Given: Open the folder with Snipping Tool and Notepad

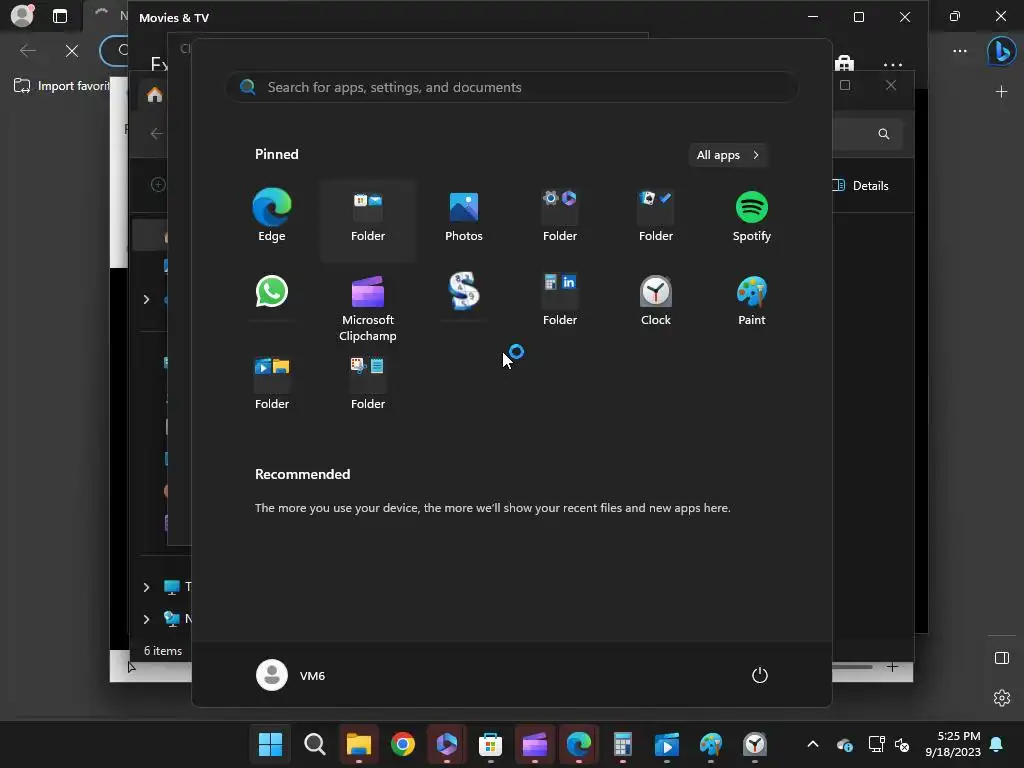Looking at the screenshot, I should coord(368,384).
